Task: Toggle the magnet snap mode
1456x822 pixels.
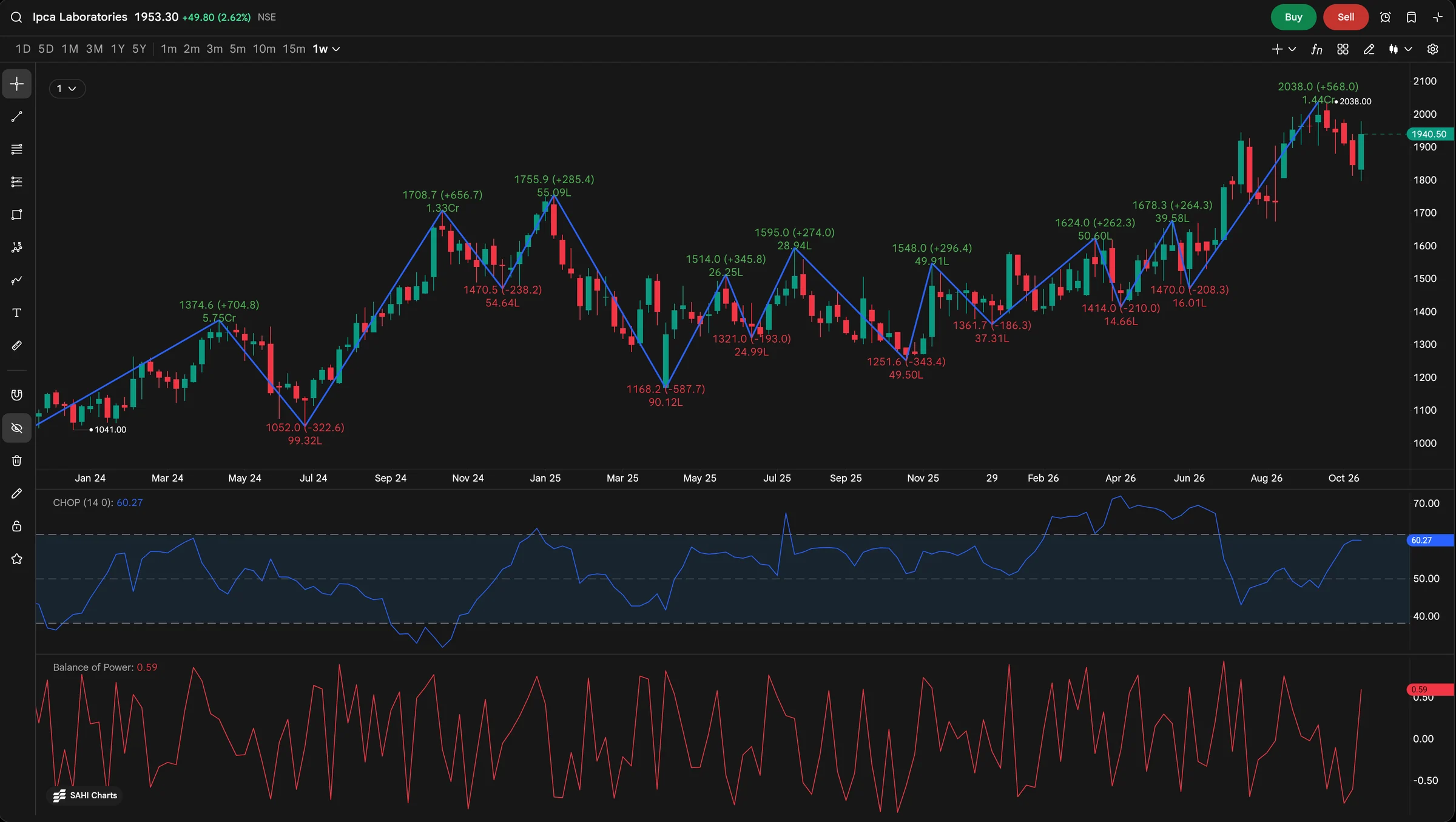Action: pyautogui.click(x=17, y=396)
